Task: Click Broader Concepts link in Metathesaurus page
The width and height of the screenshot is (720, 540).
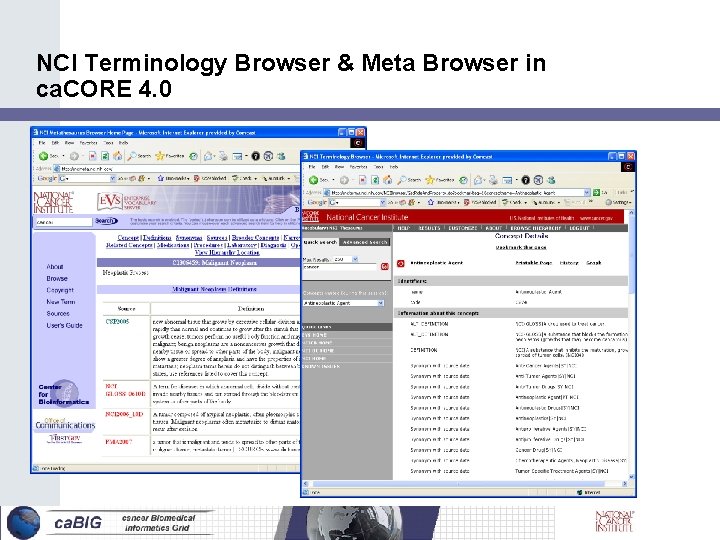Action: click(x=255, y=238)
